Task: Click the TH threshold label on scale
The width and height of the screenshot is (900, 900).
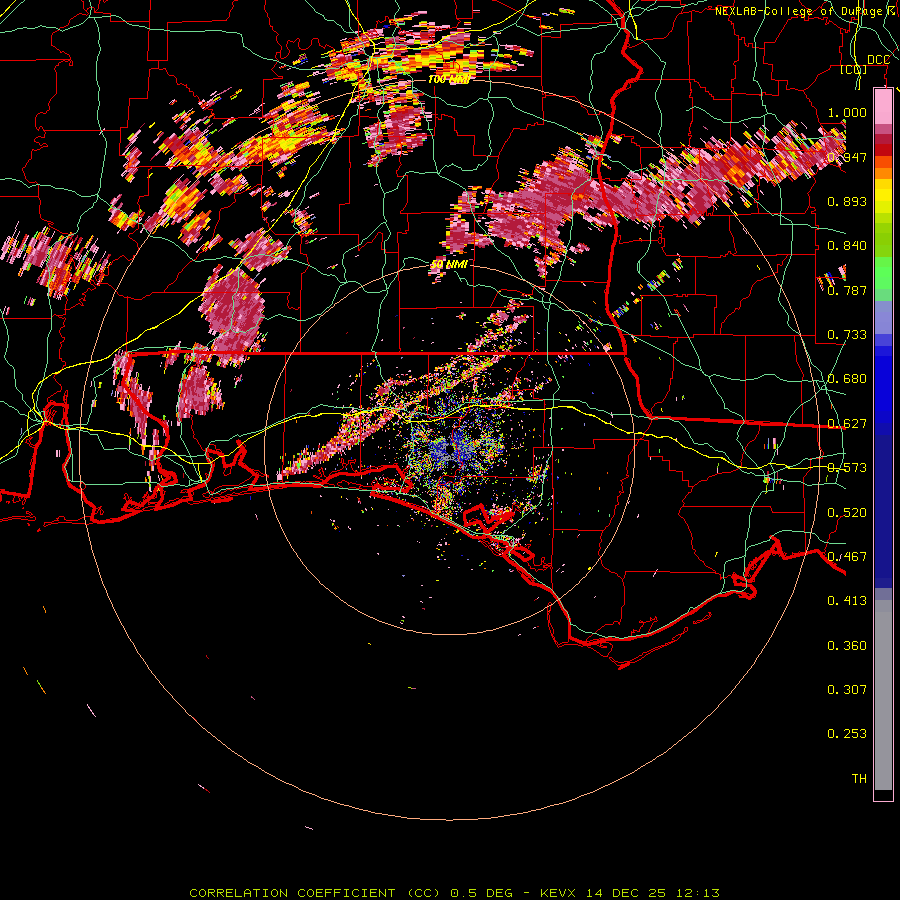Action: click(x=859, y=779)
